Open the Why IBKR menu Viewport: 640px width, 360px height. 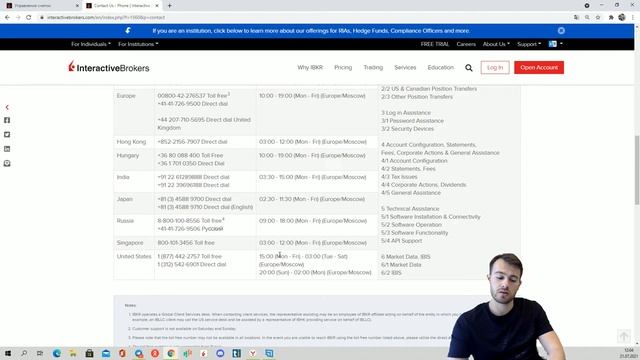(310, 67)
